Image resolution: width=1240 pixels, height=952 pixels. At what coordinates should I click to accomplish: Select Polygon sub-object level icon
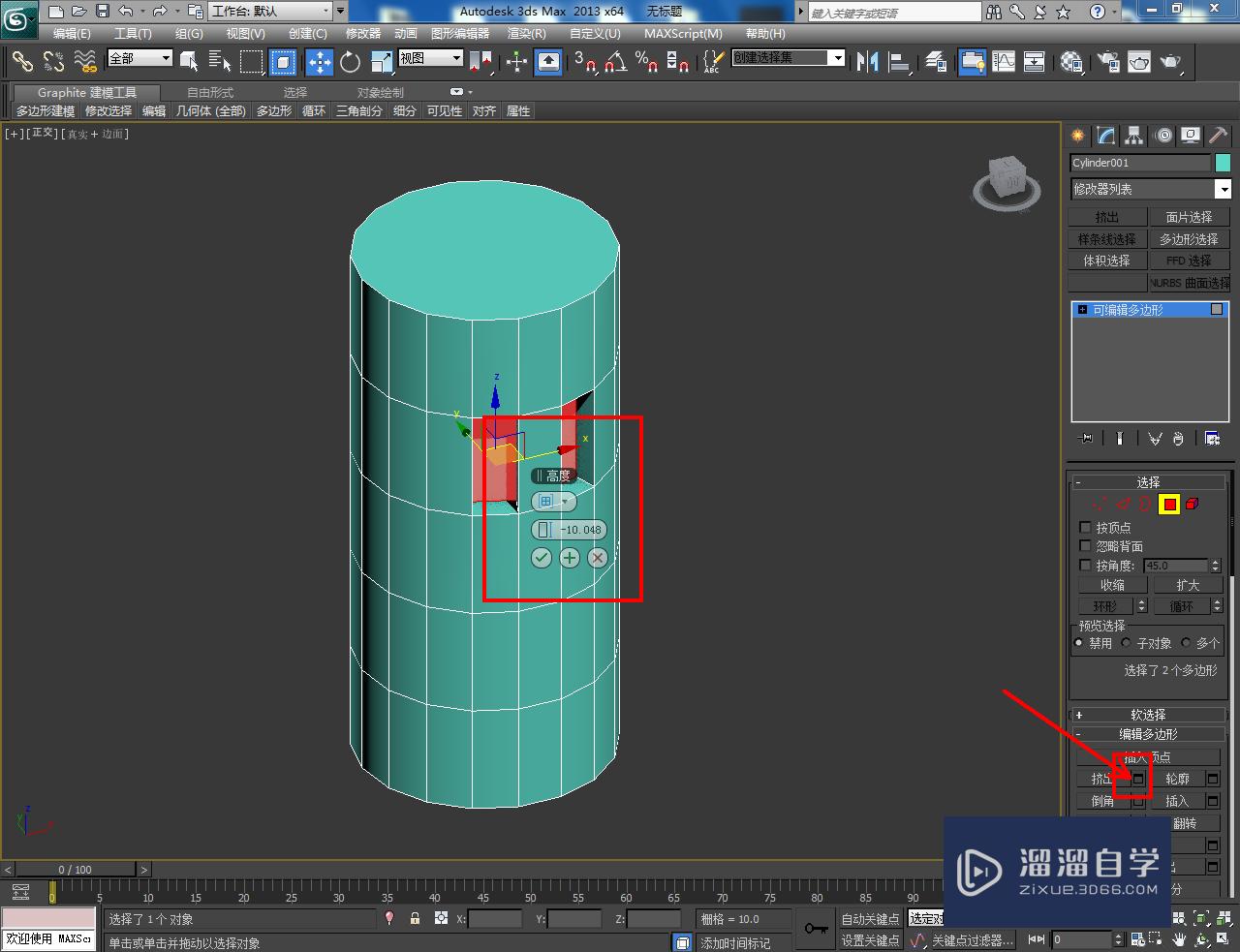[x=1169, y=504]
